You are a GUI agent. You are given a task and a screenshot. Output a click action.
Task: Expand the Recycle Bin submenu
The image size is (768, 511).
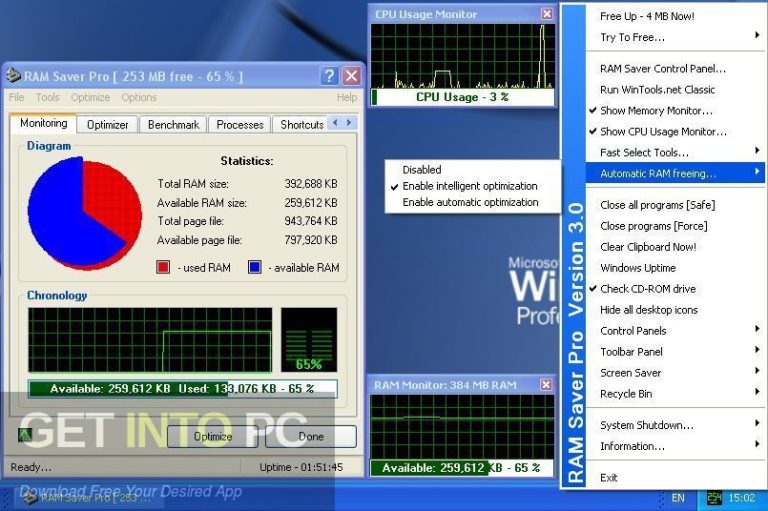[x=675, y=394]
